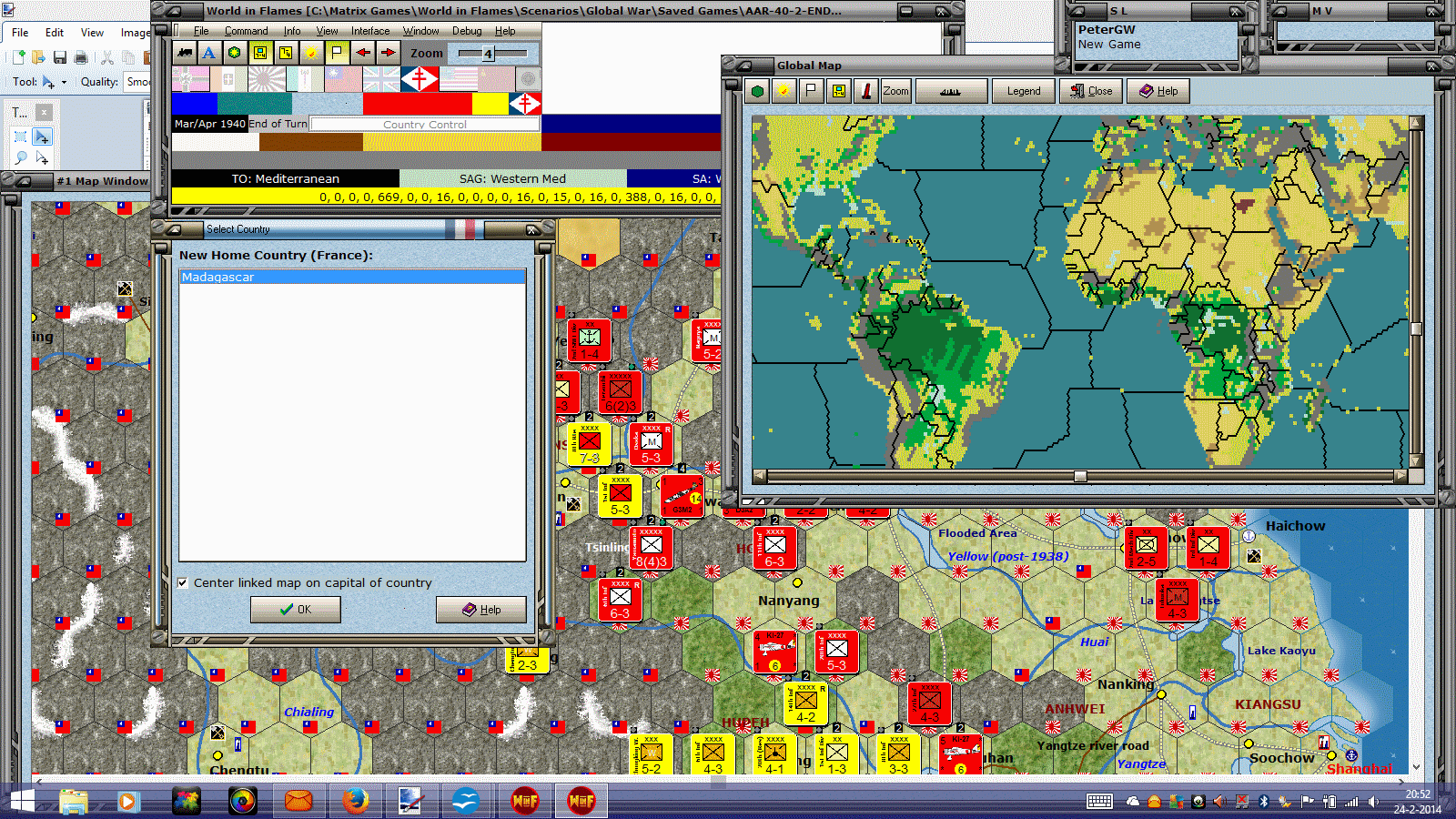Click Help in Select Country dialog
Viewport: 1456px width, 819px height.
pyautogui.click(x=481, y=610)
